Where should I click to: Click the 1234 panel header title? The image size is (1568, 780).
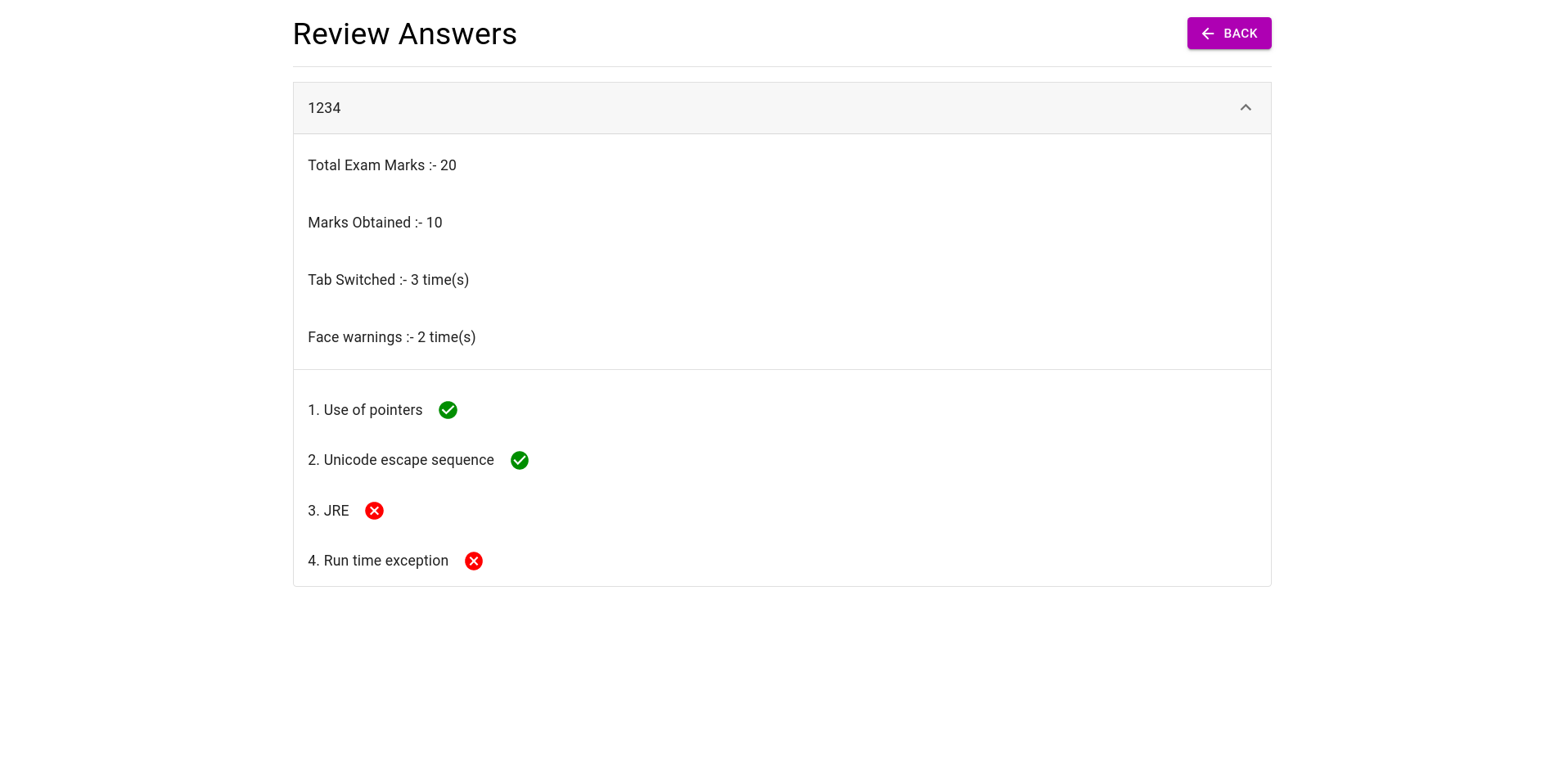(x=324, y=108)
